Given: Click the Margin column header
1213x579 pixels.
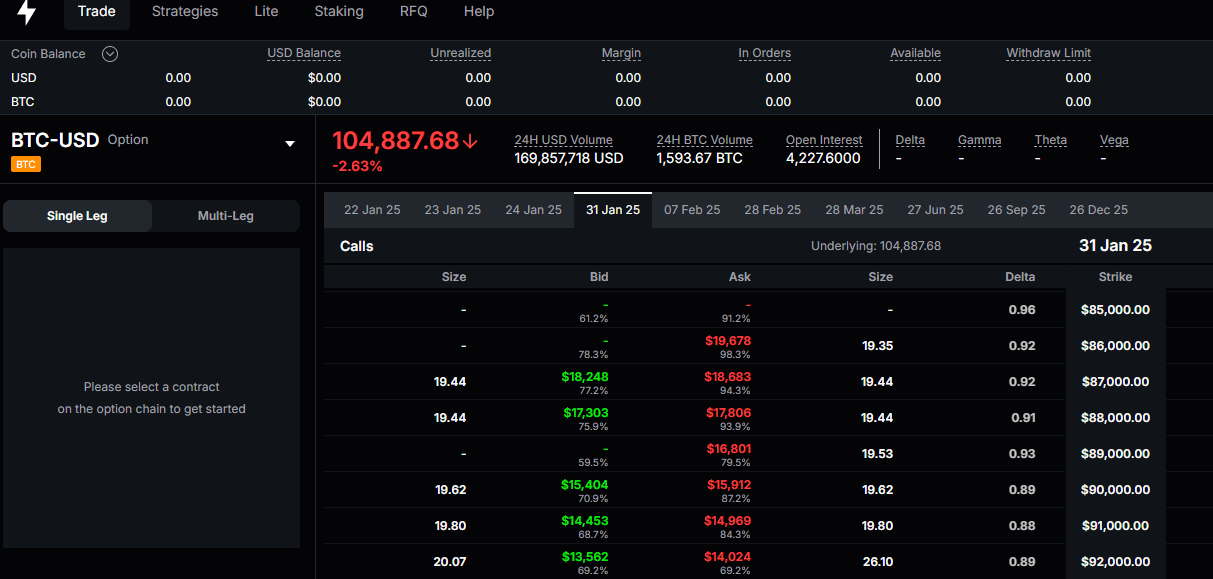Looking at the screenshot, I should (x=621, y=54).
